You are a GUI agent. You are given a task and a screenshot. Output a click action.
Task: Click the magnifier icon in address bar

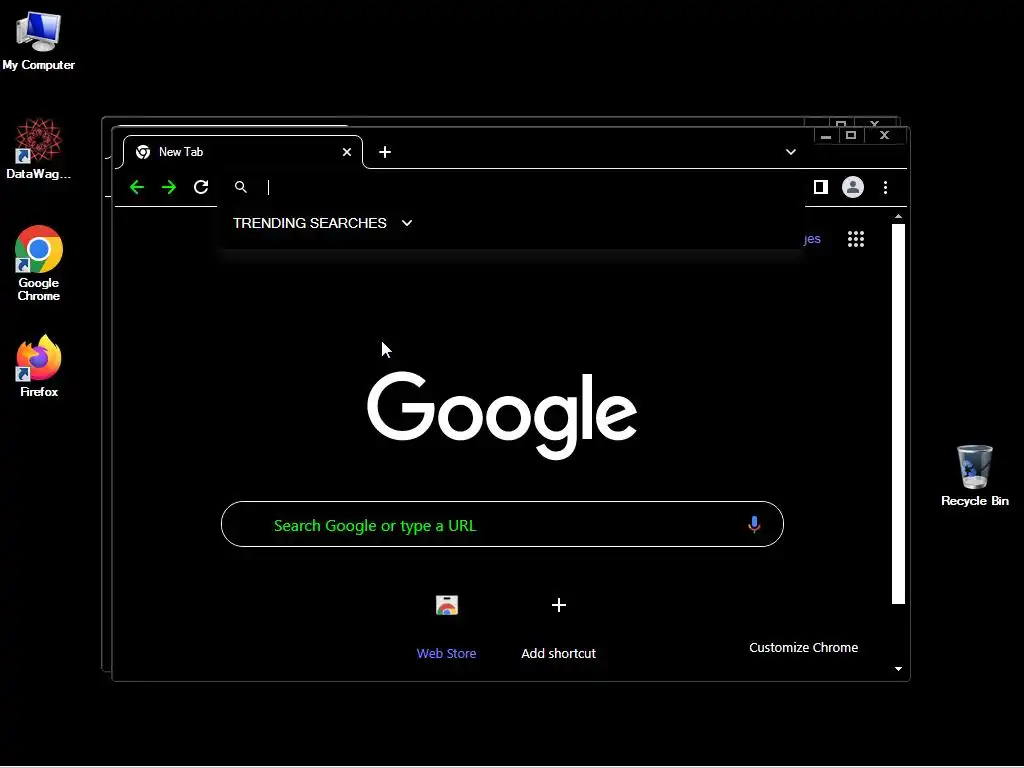pos(241,187)
